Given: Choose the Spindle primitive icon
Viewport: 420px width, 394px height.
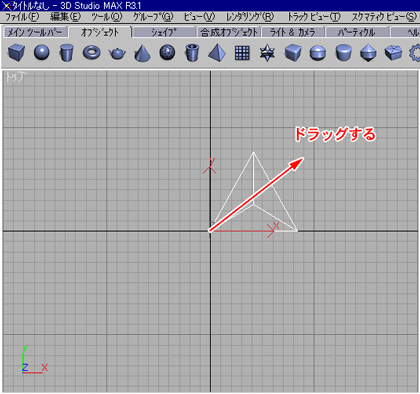Looking at the screenshot, I should (x=368, y=53).
